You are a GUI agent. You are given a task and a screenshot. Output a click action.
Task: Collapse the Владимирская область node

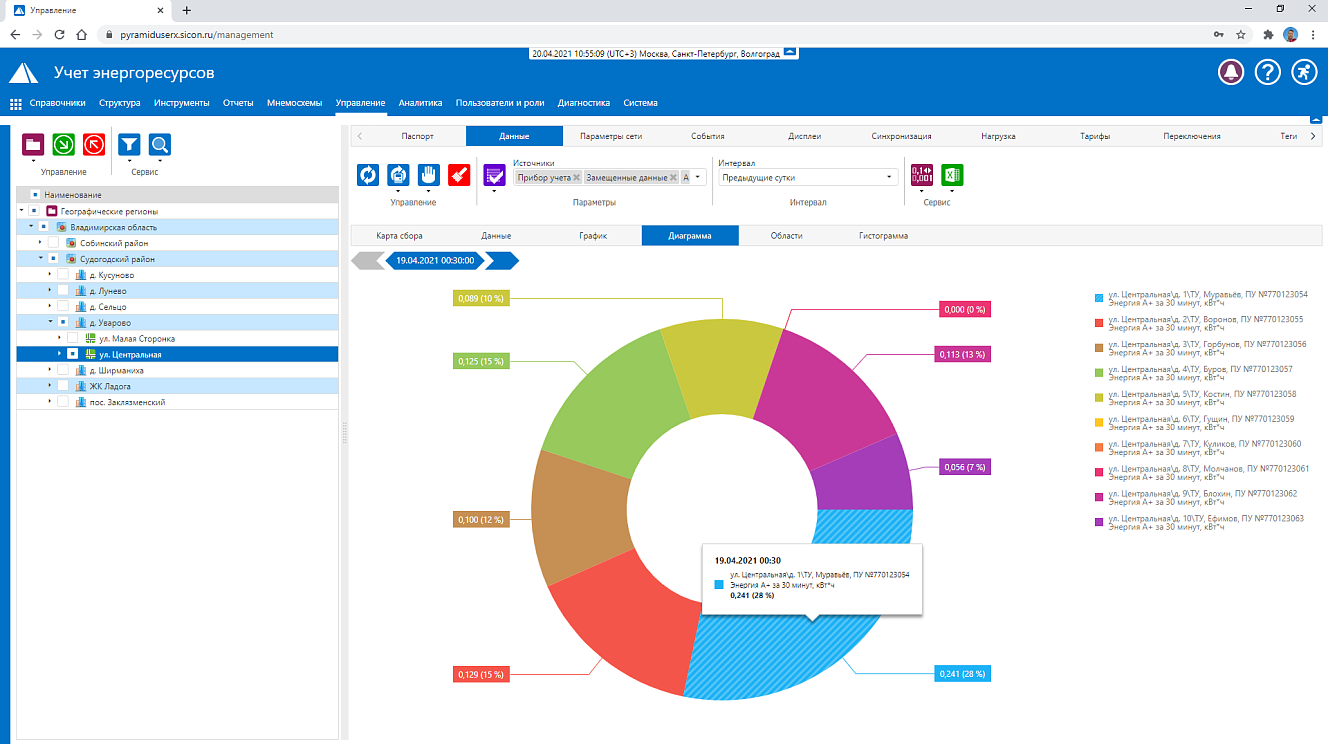point(31,227)
